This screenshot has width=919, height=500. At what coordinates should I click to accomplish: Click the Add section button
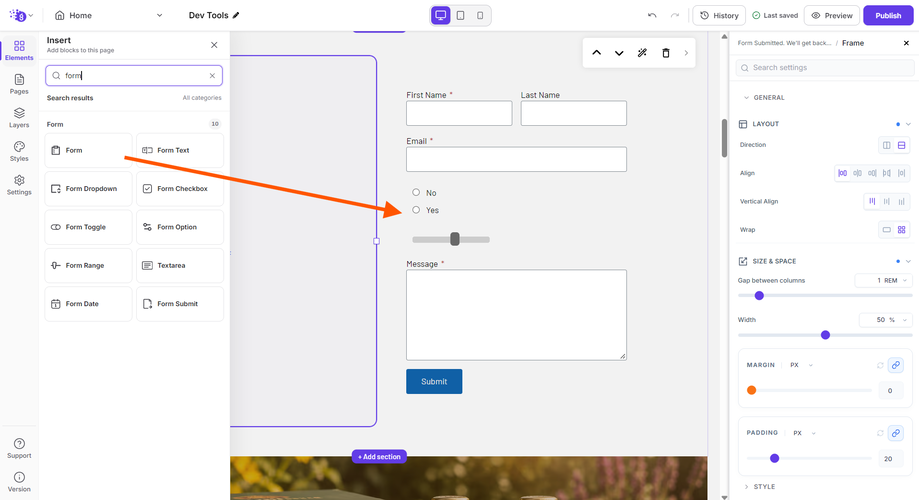379,457
